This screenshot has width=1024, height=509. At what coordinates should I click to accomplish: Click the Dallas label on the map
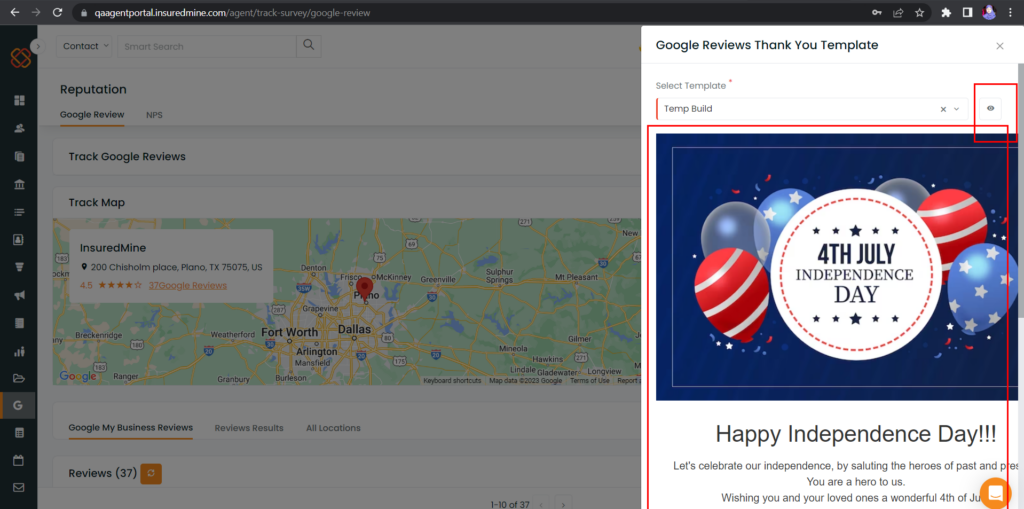click(x=354, y=331)
